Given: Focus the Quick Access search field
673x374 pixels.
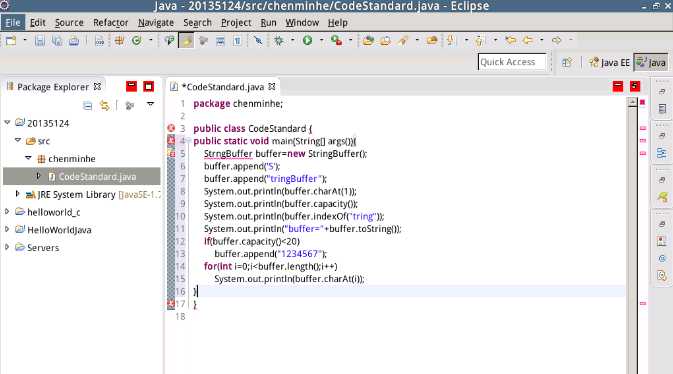Looking at the screenshot, I should tap(512, 62).
